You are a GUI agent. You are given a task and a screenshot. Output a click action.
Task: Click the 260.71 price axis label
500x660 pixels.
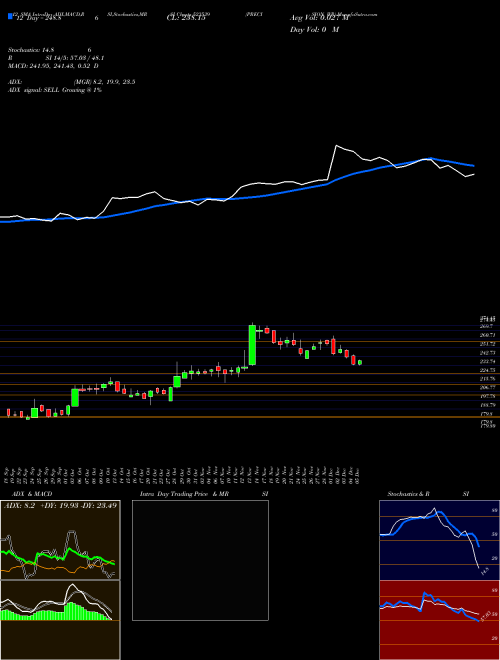[488, 335]
